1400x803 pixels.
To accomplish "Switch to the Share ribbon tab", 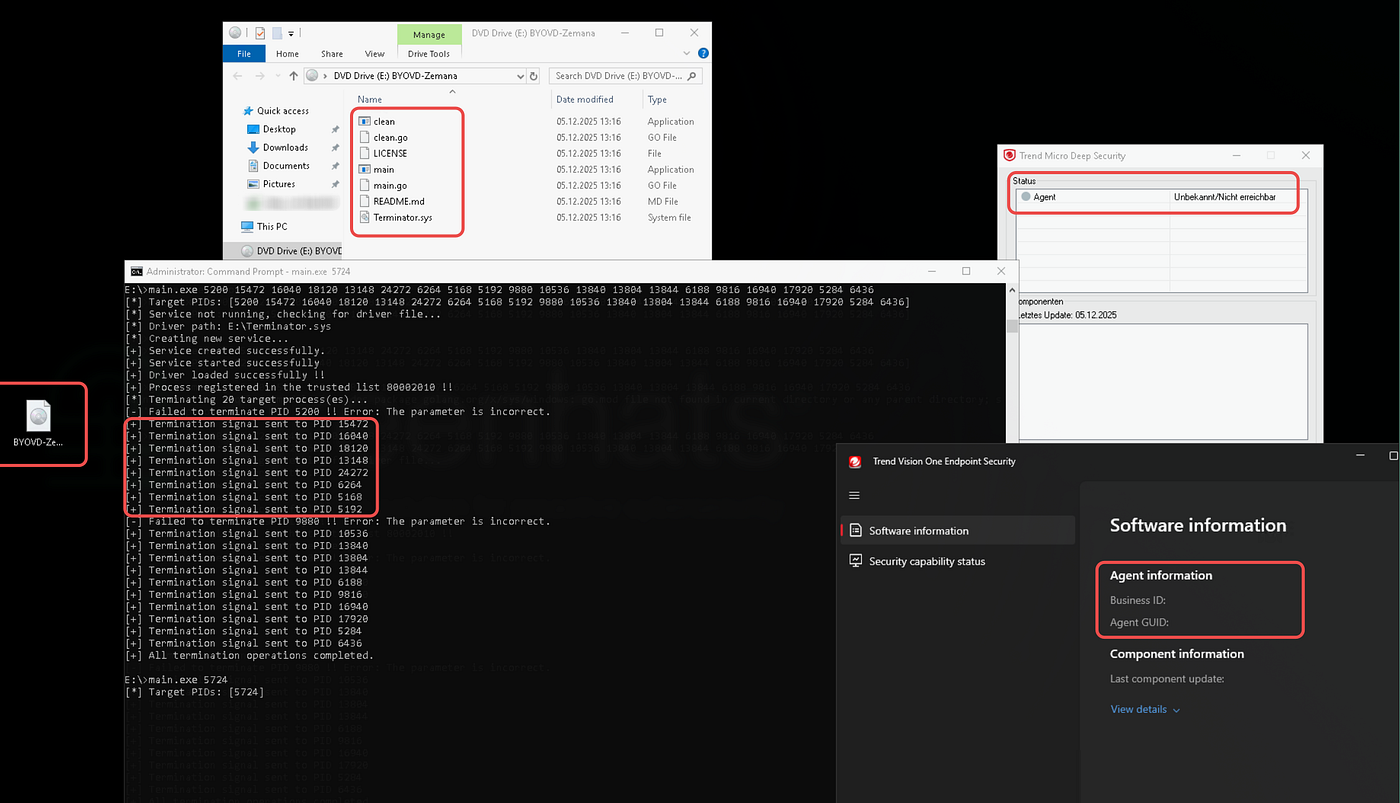I will click(x=332, y=54).
